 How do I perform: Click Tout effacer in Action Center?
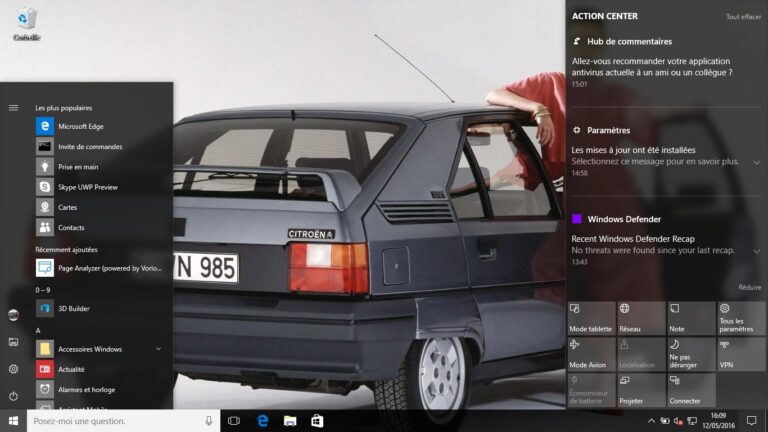pos(743,17)
